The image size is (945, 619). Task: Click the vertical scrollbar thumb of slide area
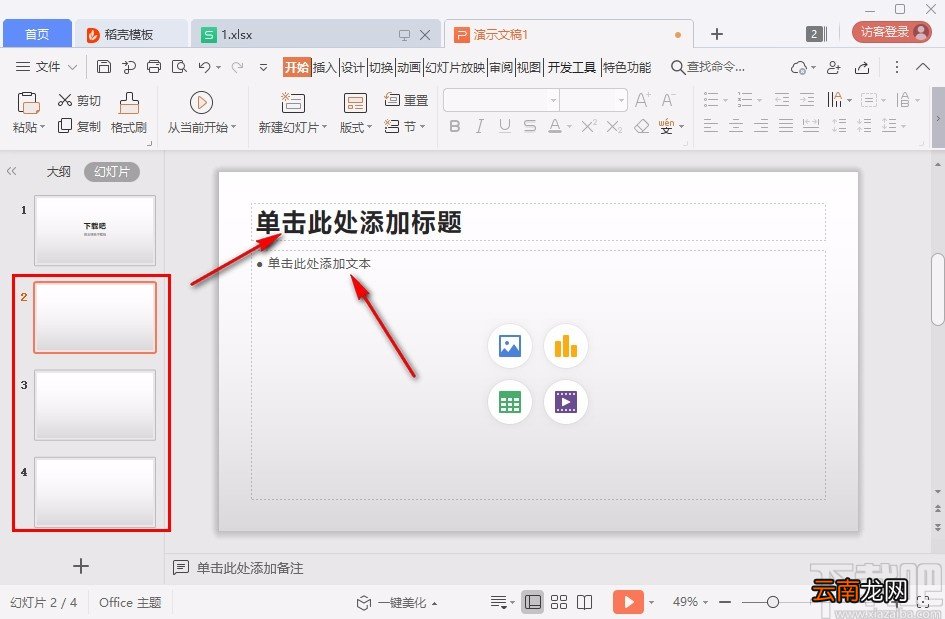[x=937, y=291]
